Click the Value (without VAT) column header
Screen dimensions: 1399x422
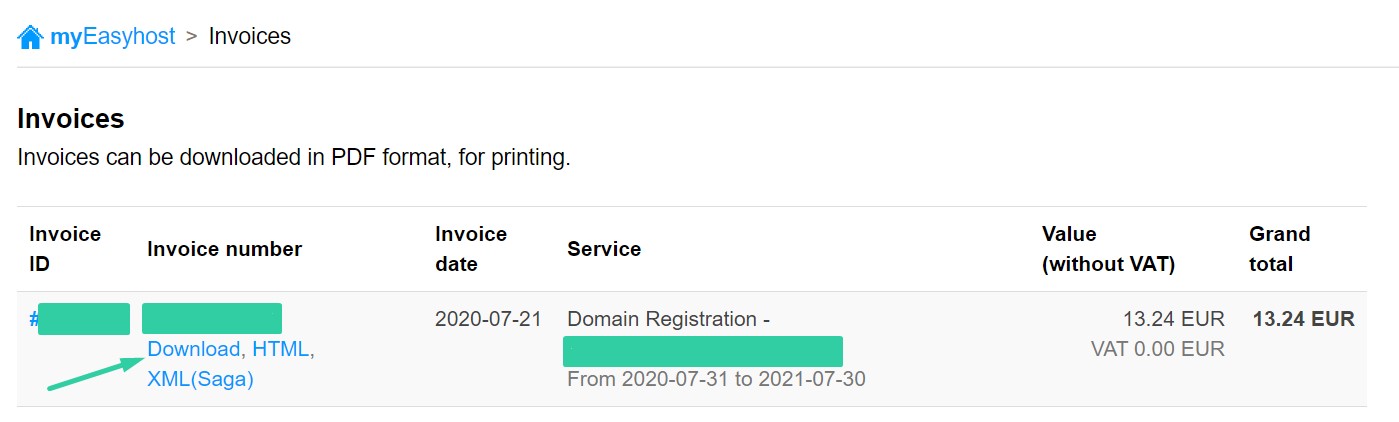pyautogui.click(x=1108, y=249)
